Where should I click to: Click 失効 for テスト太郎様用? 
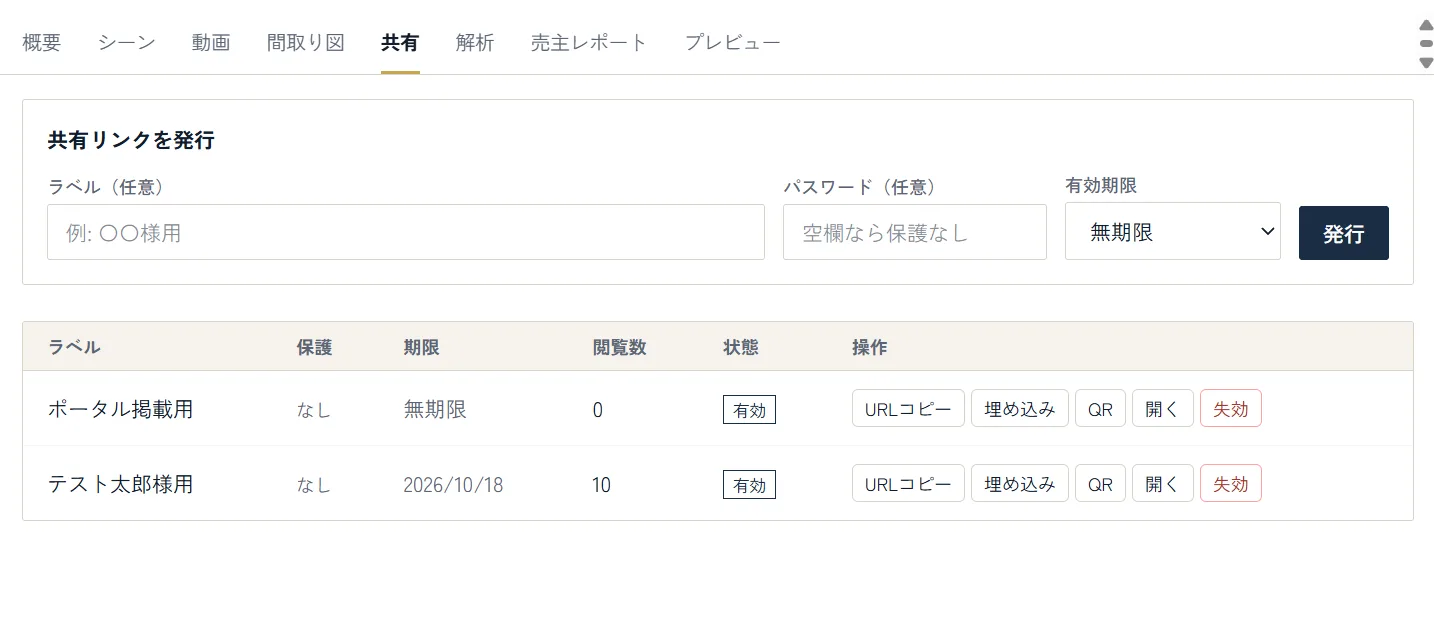[x=1231, y=483]
